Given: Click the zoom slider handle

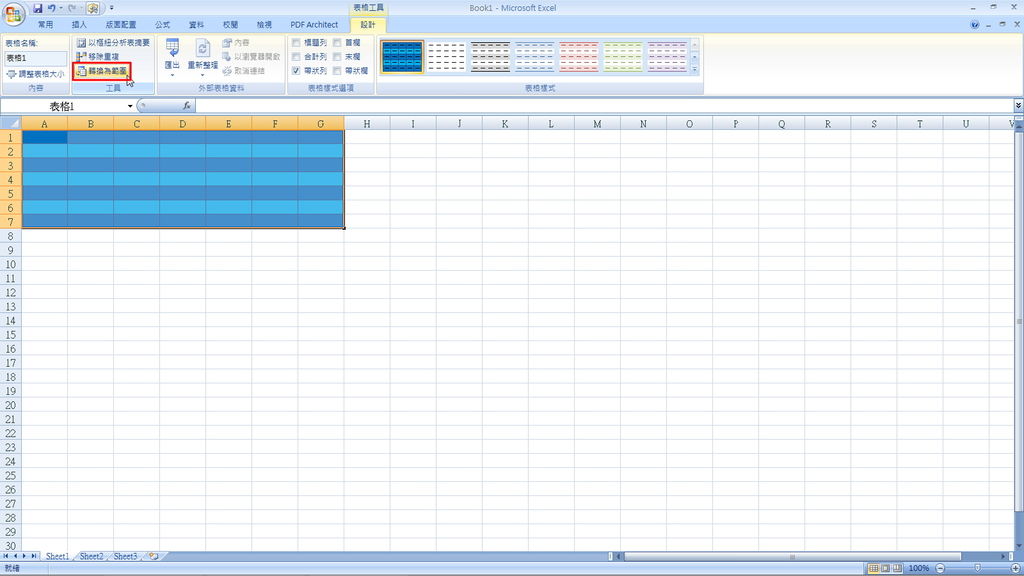Looking at the screenshot, I should click(x=978, y=568).
